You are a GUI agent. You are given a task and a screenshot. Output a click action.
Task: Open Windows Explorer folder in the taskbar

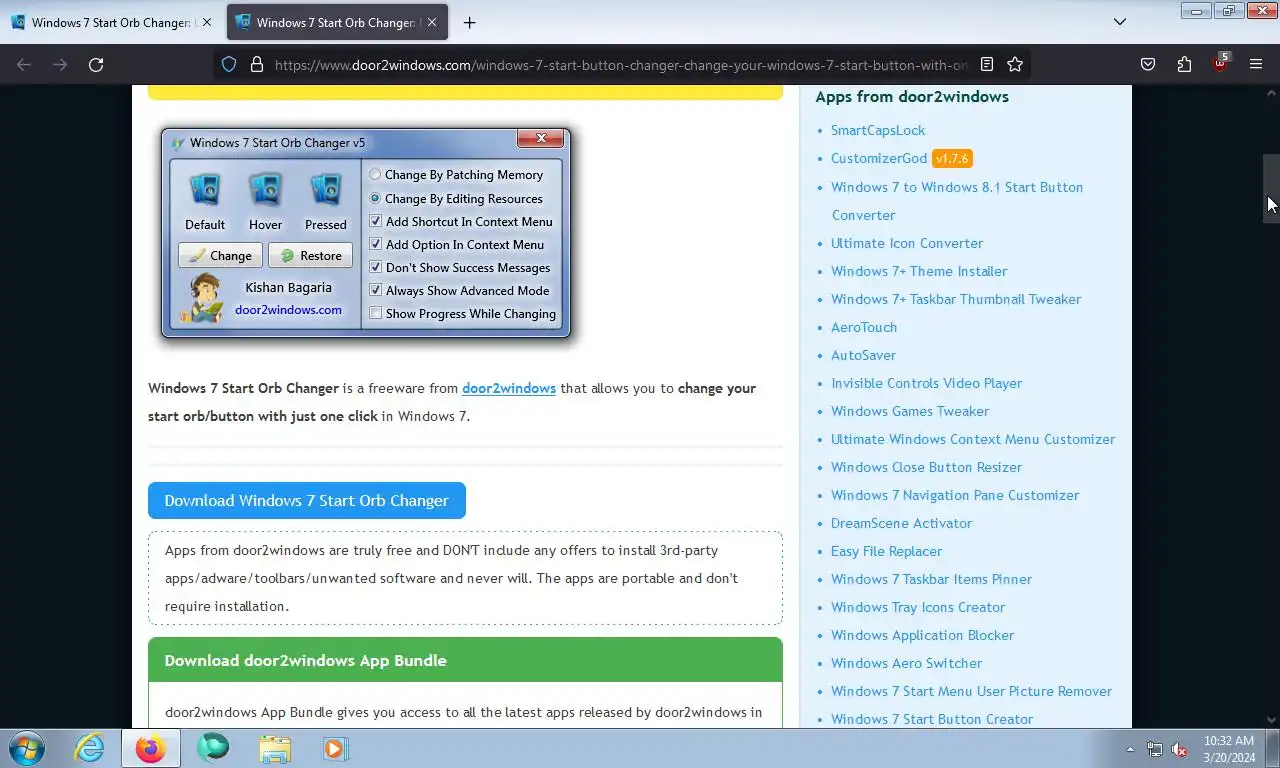pos(275,748)
